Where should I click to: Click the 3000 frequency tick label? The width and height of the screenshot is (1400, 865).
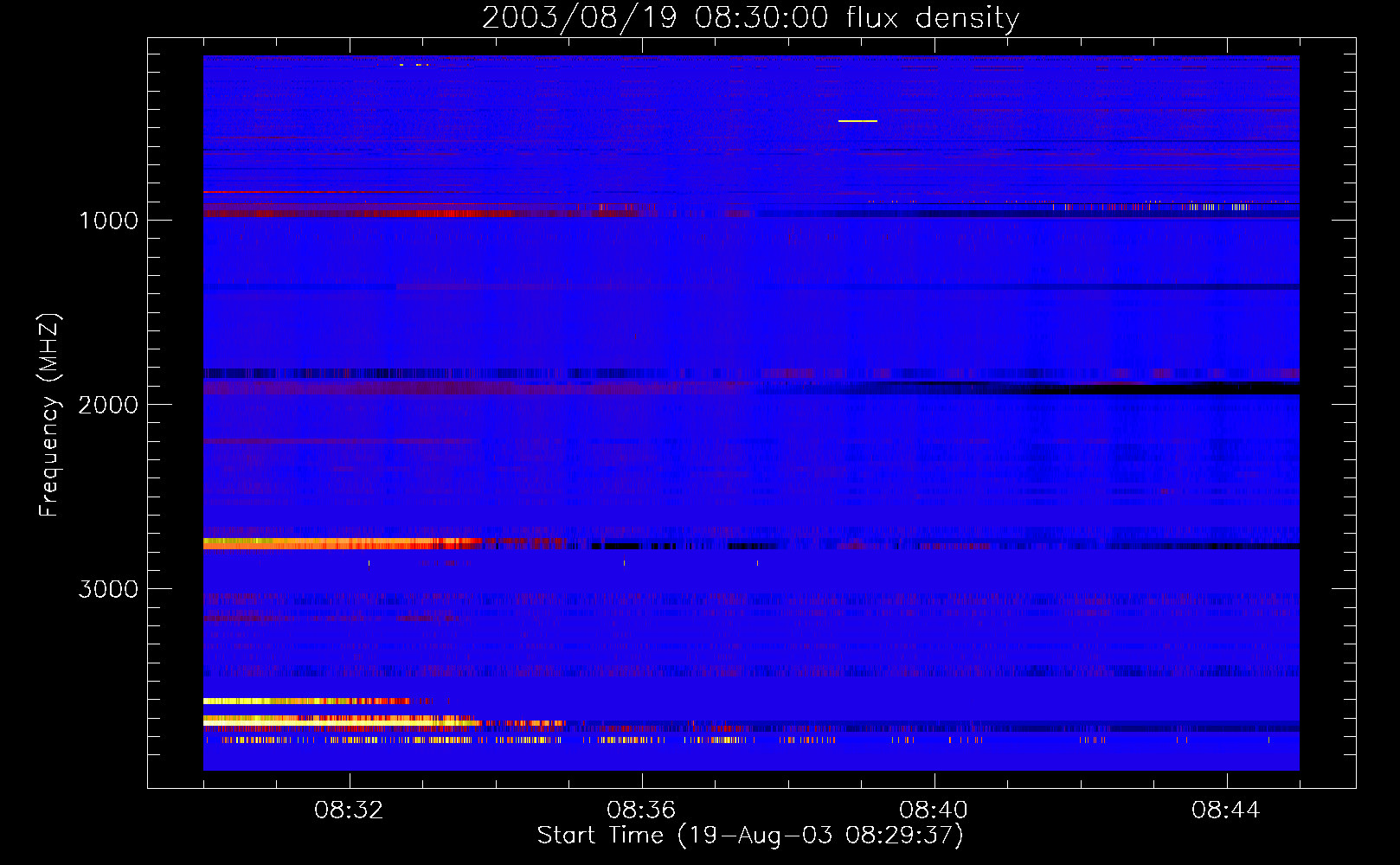108,589
